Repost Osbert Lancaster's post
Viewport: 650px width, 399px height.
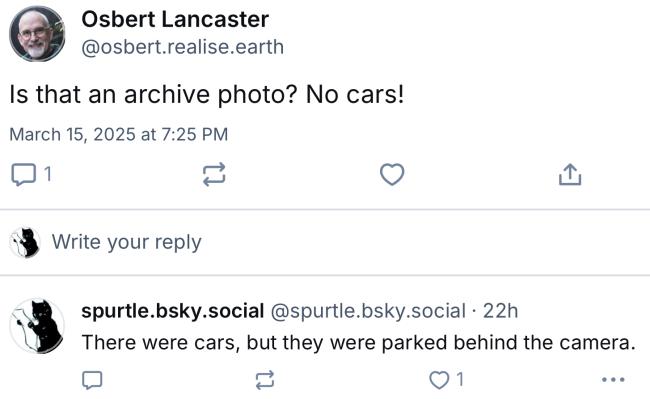tap(214, 174)
